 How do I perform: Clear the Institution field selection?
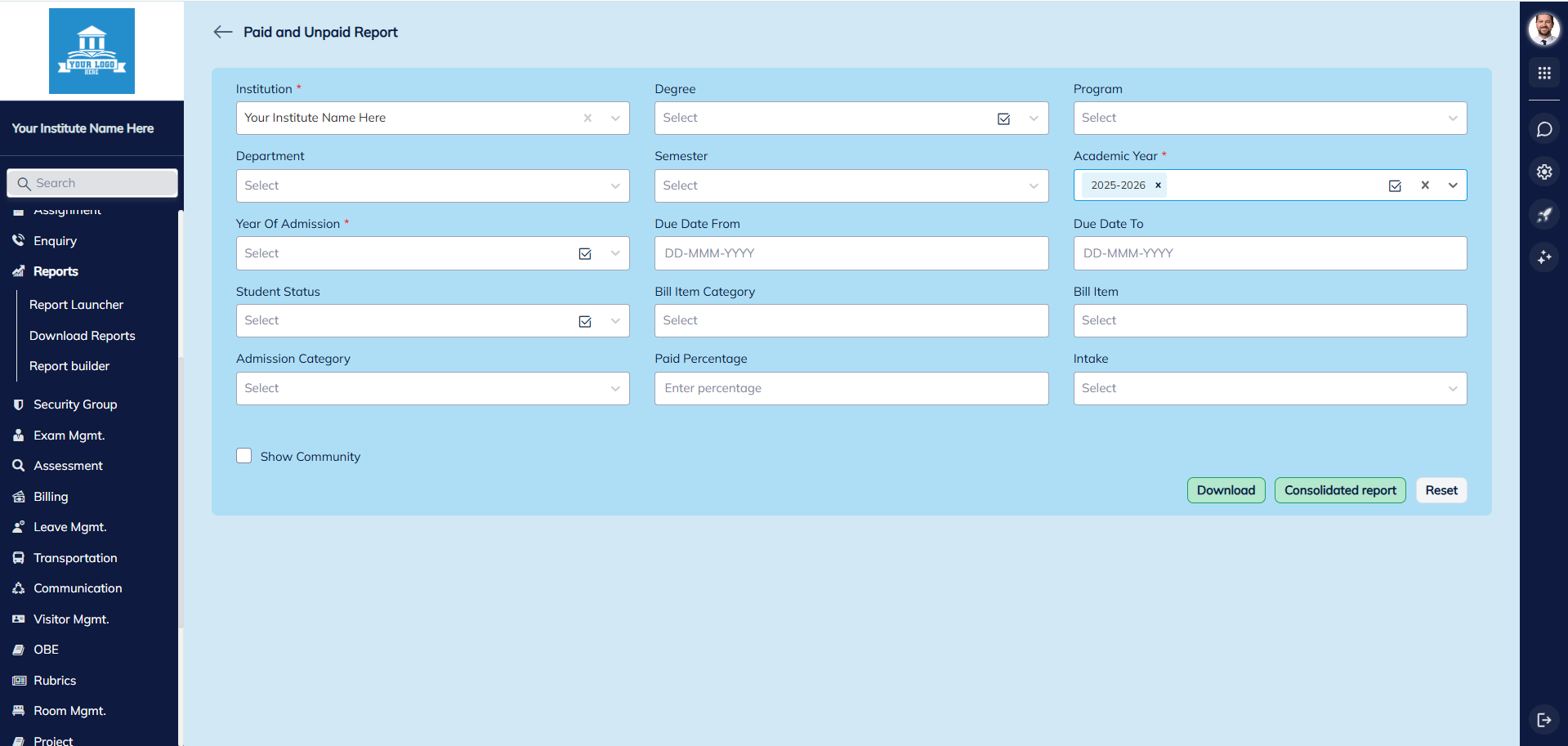pyautogui.click(x=587, y=118)
